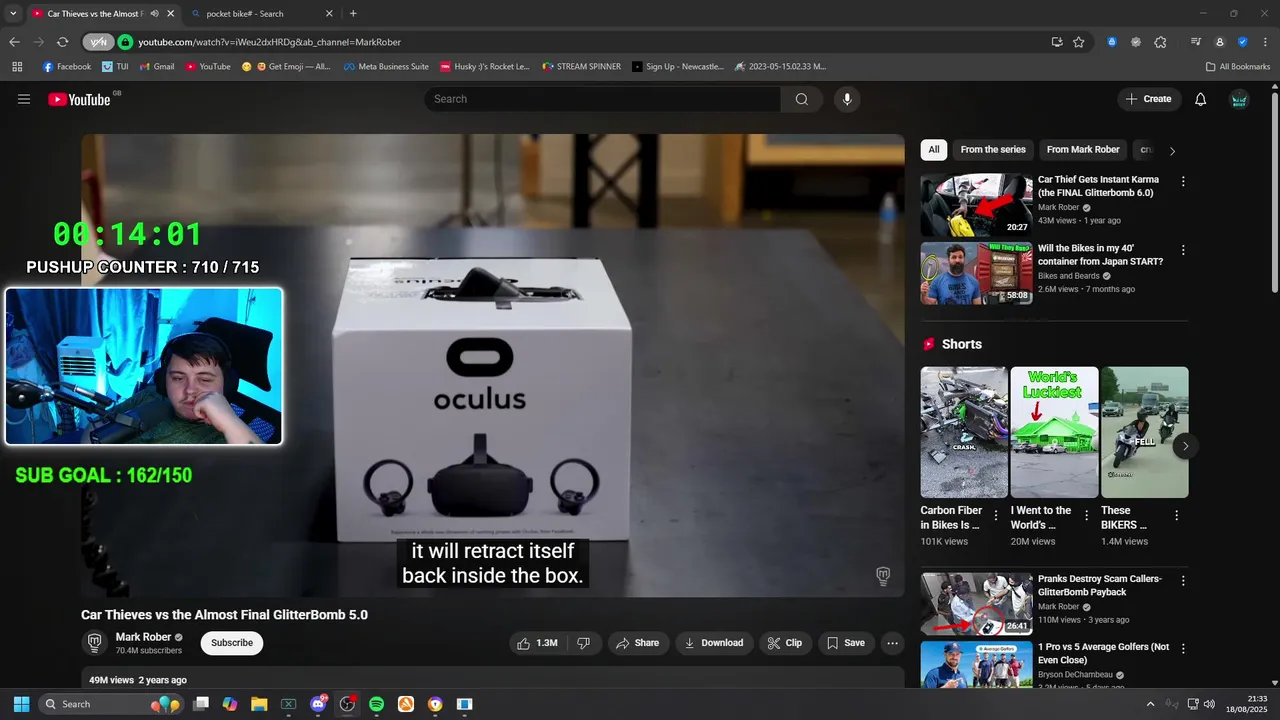Show hidden system tray icons
The height and width of the screenshot is (720, 1280).
(x=1150, y=704)
